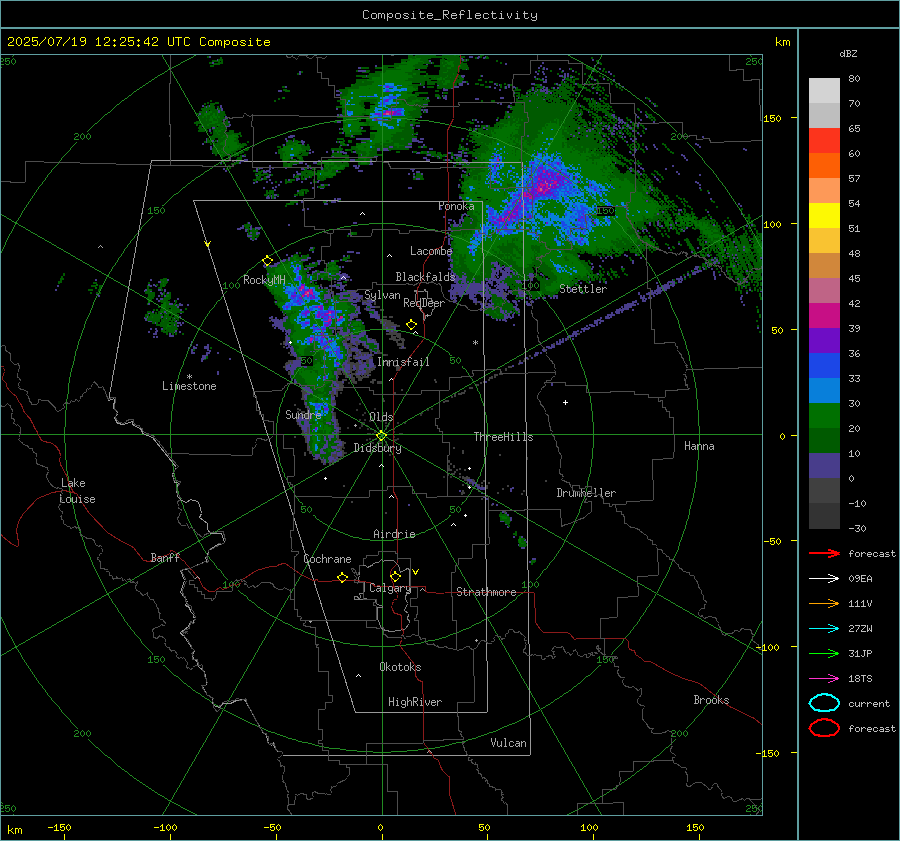The height and width of the screenshot is (841, 900).
Task: Click the darkest bottom swatch in dBZ legend
Action: 824,516
